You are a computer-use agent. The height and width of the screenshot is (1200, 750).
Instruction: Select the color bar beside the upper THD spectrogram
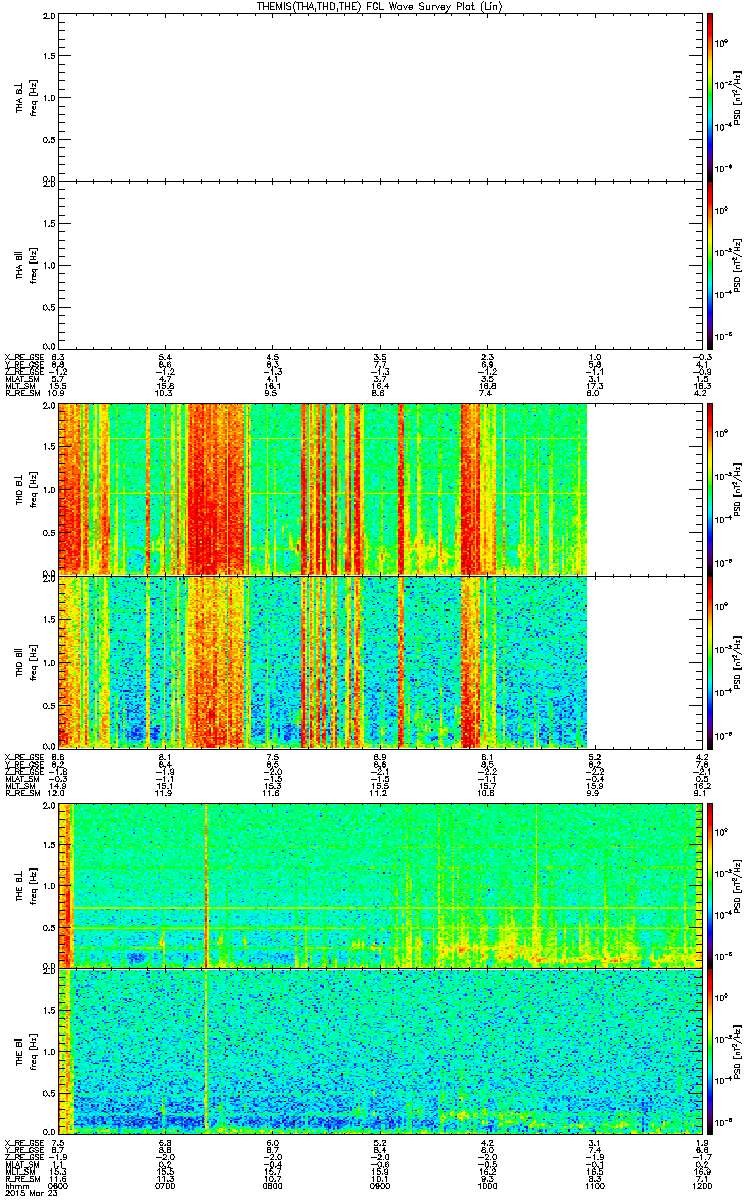pyautogui.click(x=710, y=486)
